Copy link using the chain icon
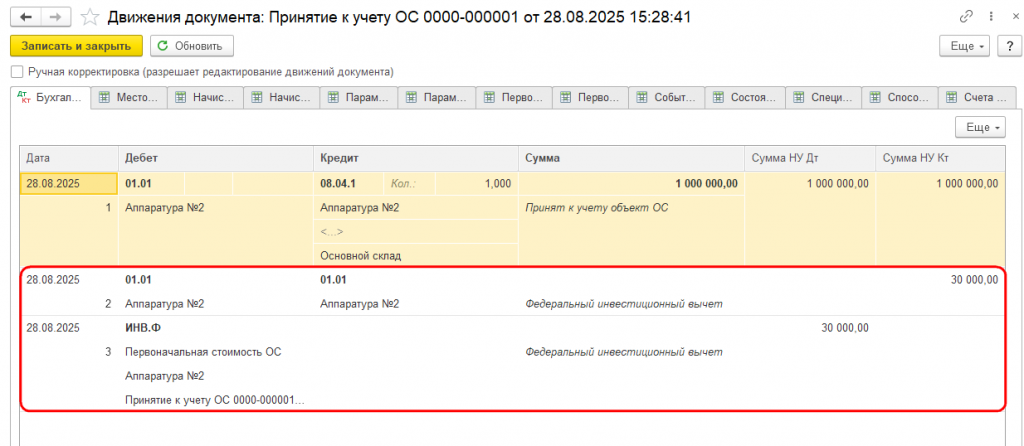Image resolution: width=1024 pixels, height=446 pixels. click(965, 18)
